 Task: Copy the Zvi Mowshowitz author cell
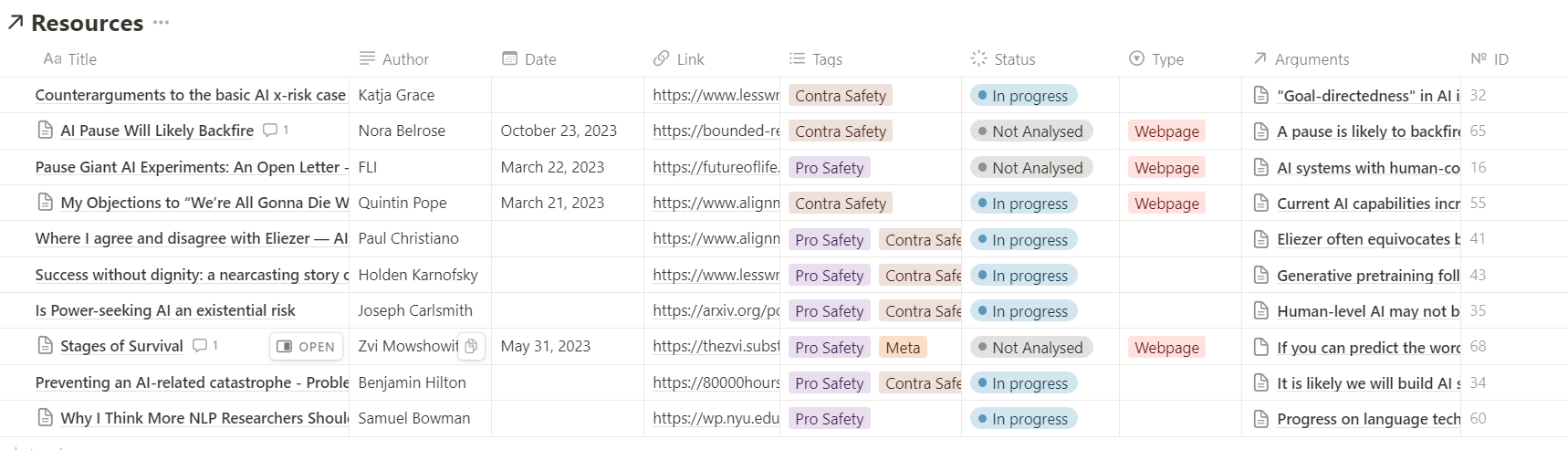tap(471, 346)
